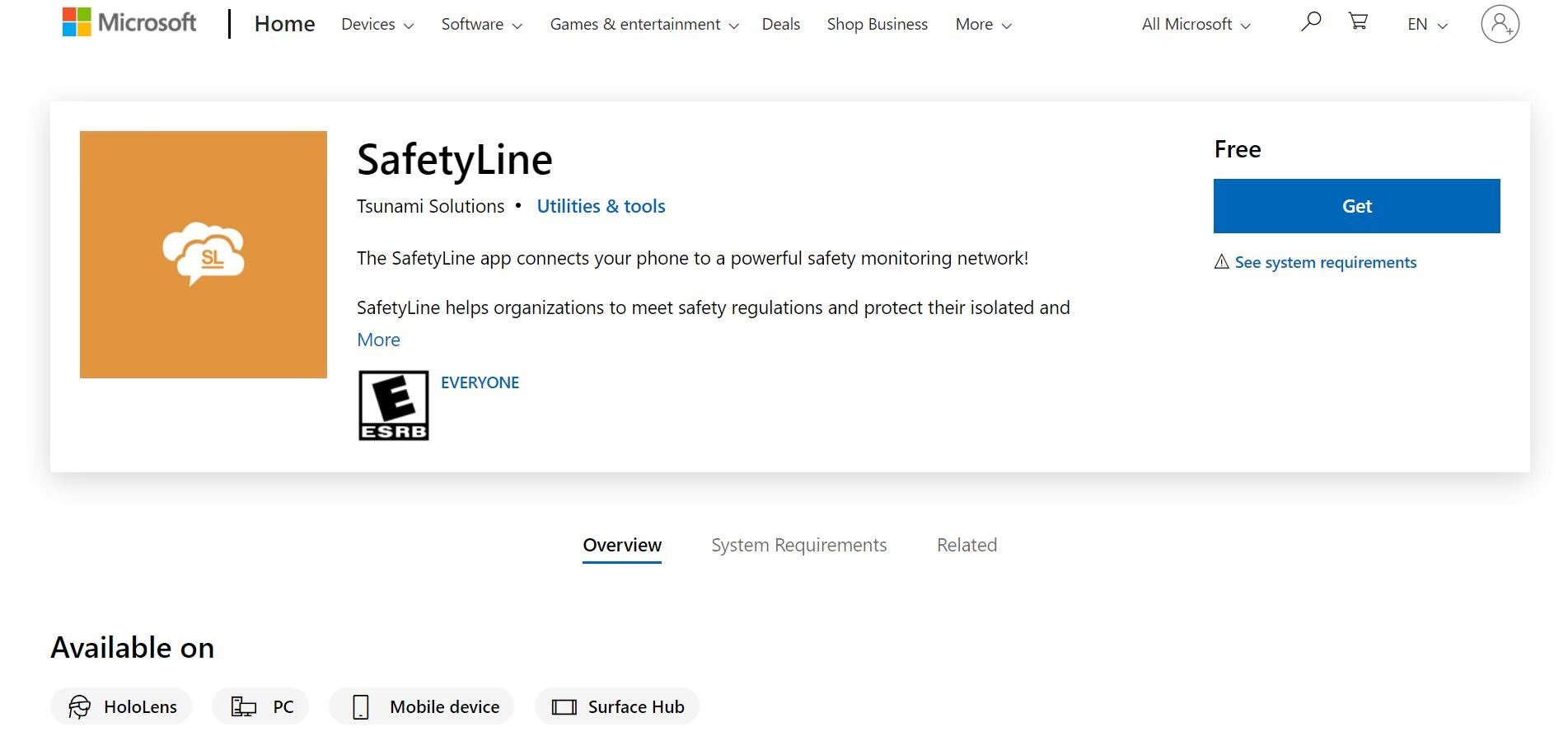Image resolution: width=1568 pixels, height=741 pixels.
Task: Click the sign-in account avatar icon
Action: click(1500, 24)
